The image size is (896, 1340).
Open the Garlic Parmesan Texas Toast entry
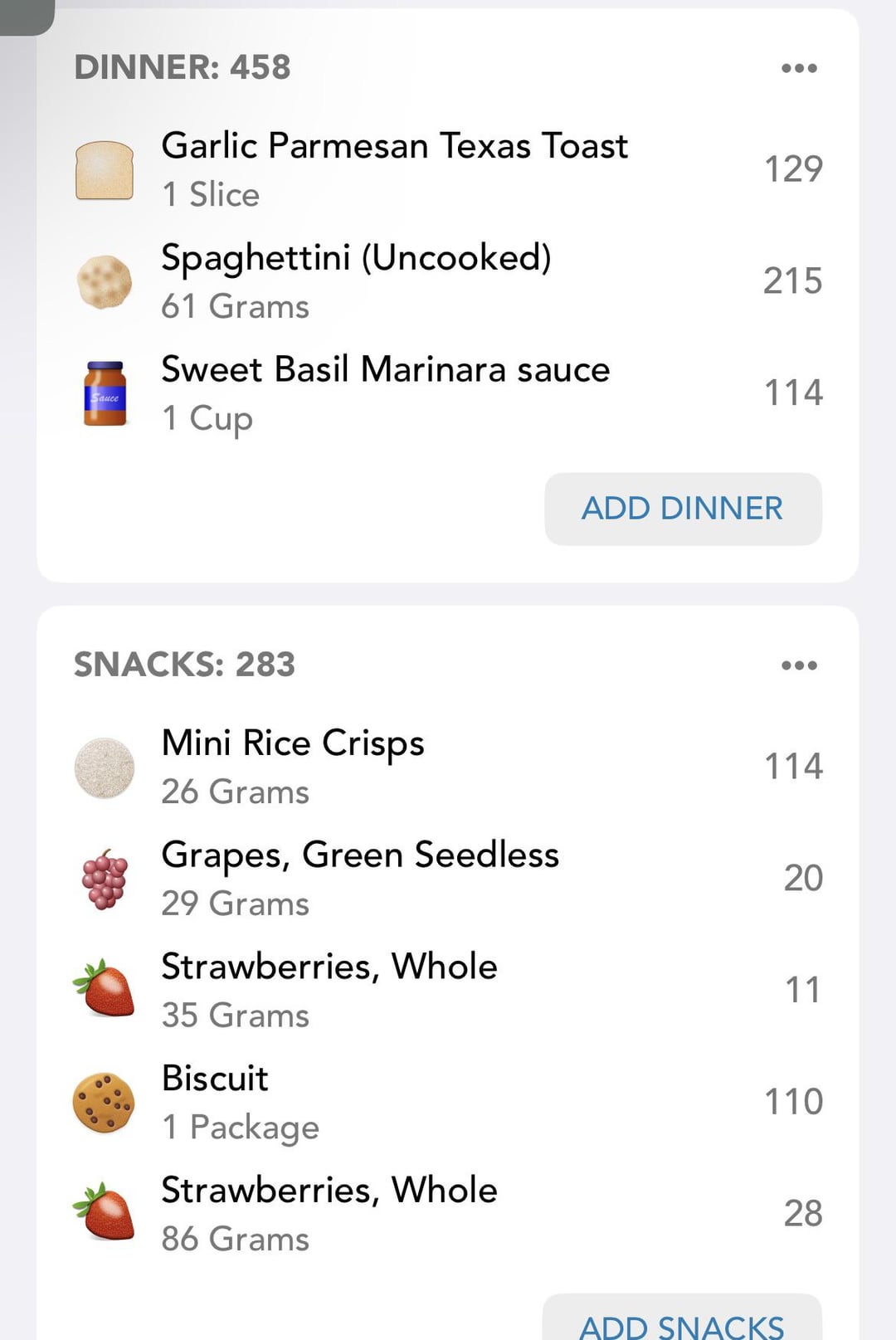[x=448, y=169]
